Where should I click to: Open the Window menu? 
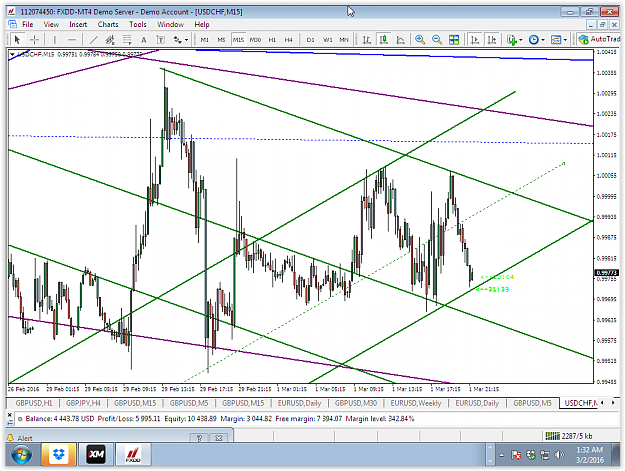pos(170,24)
